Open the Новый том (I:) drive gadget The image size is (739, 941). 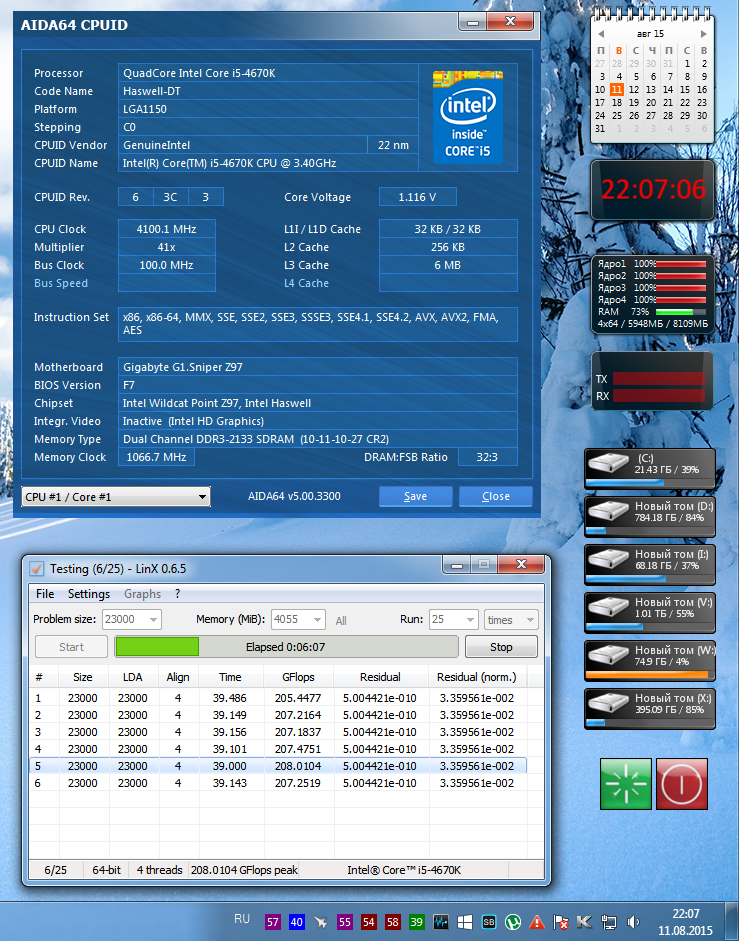click(x=650, y=565)
